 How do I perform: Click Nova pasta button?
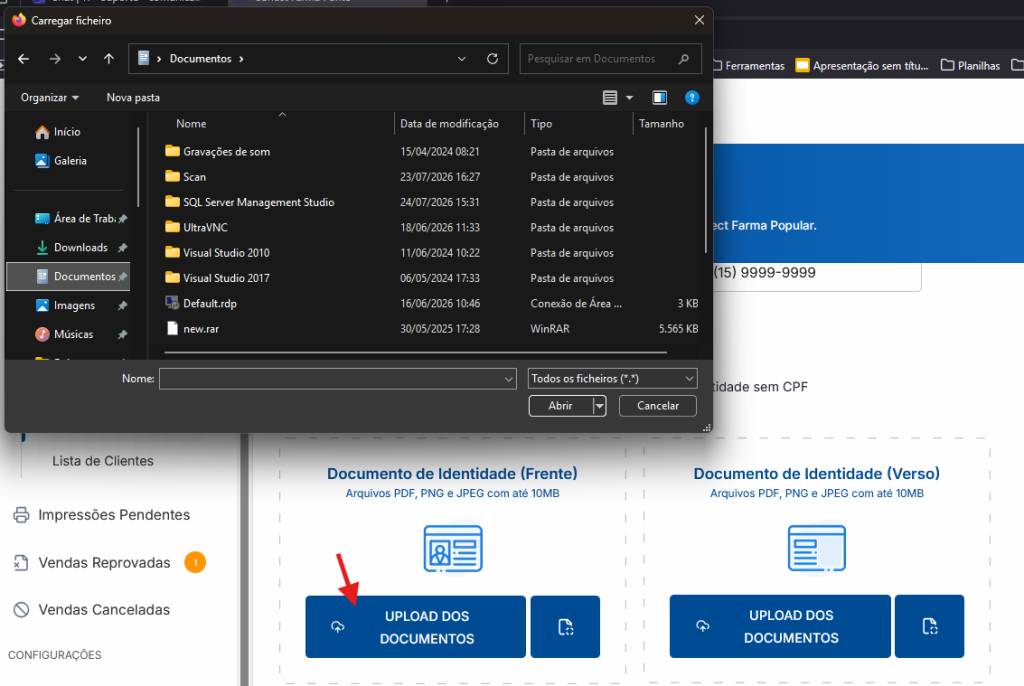pyautogui.click(x=133, y=97)
